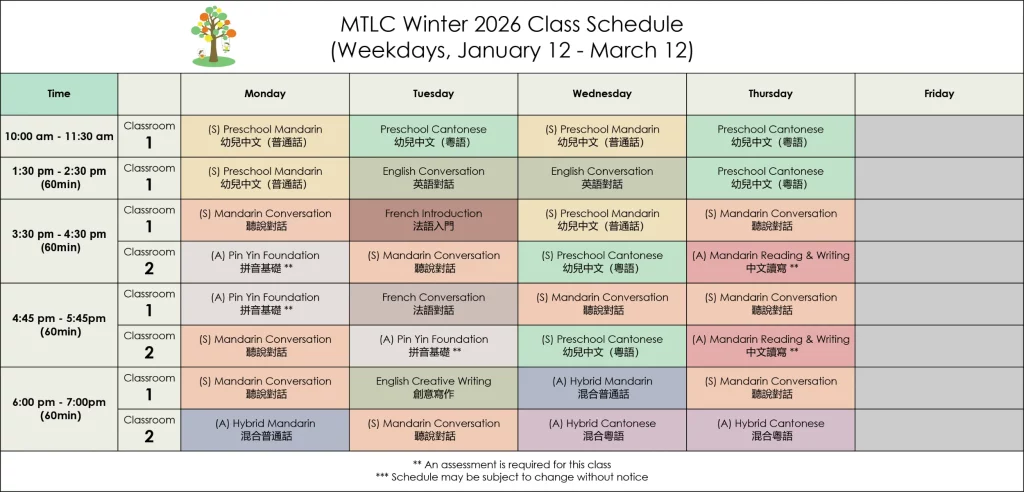Click the 4:45 pm - 5:45pm time slot

(59, 325)
